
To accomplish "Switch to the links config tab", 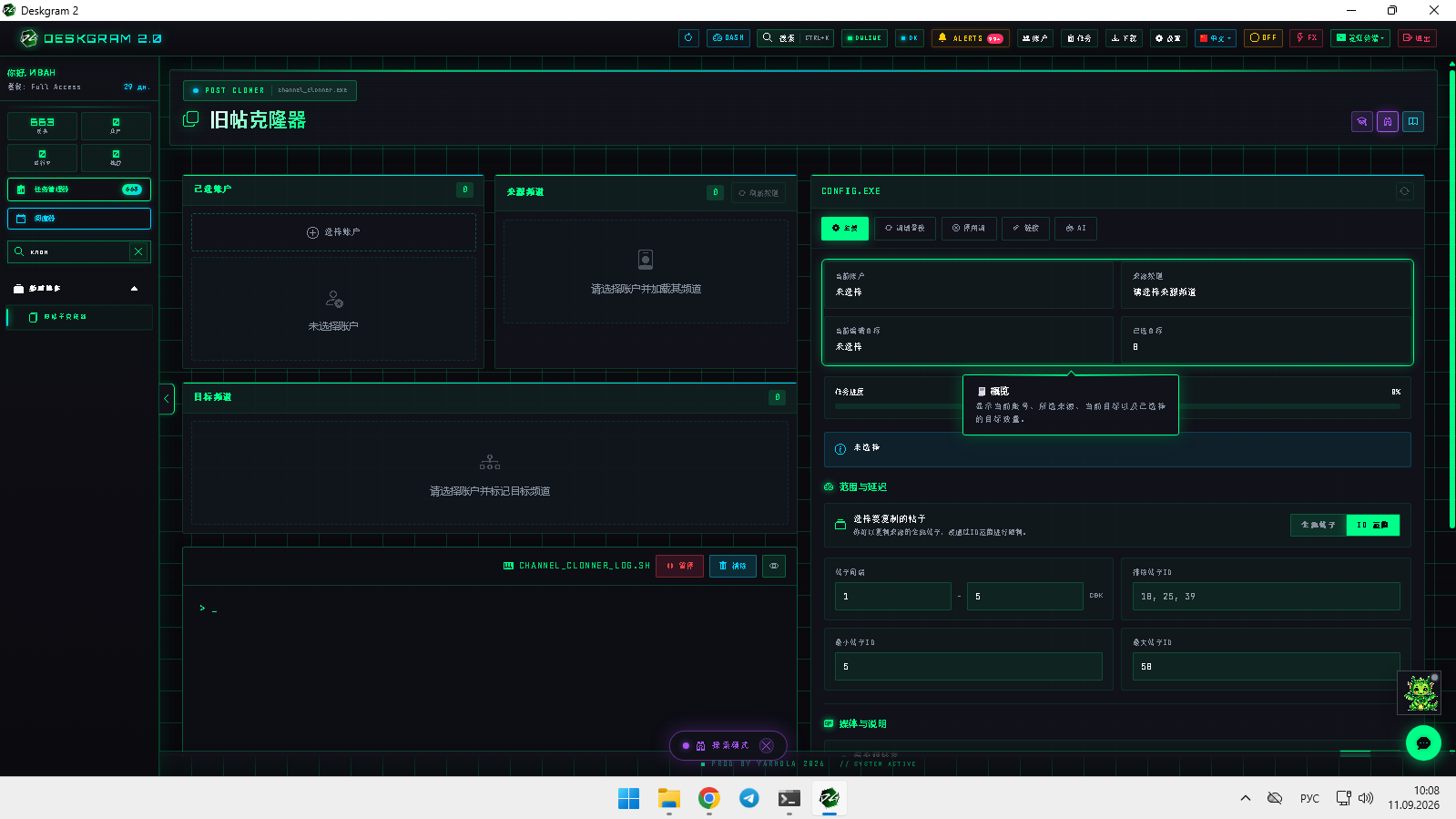I will point(1025,229).
